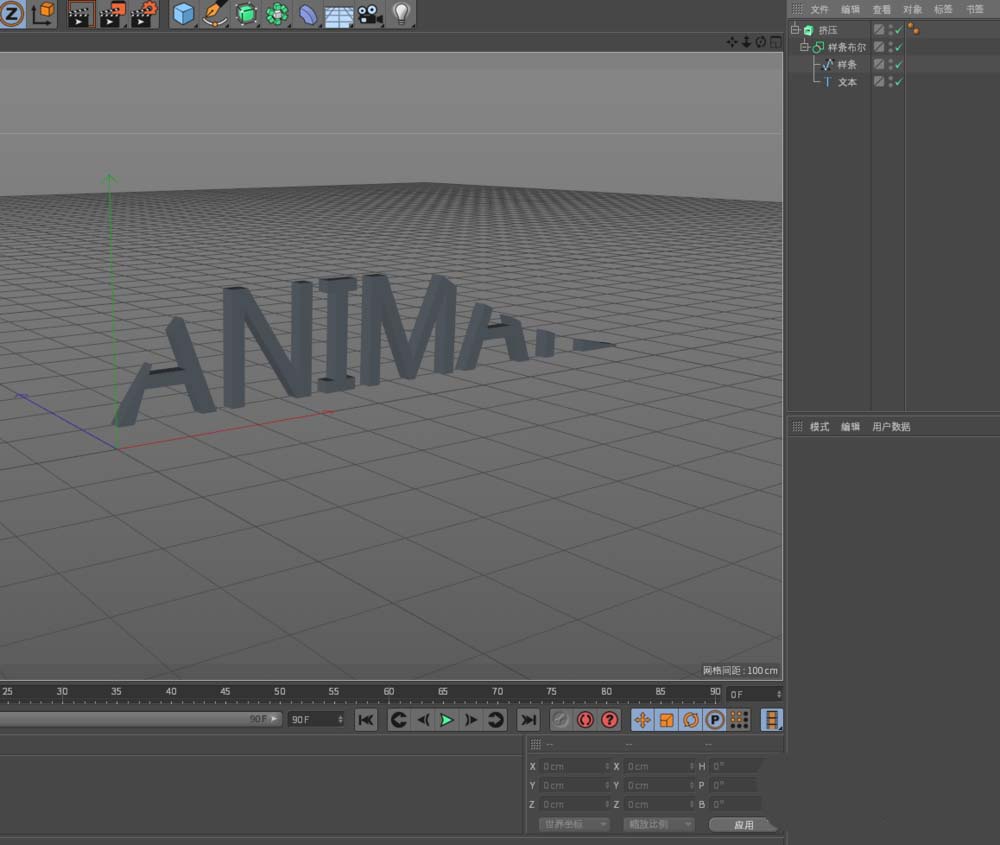Toggle visibility dots for the 样条布尔 object
Image resolution: width=1000 pixels, height=845 pixels.
click(890, 47)
